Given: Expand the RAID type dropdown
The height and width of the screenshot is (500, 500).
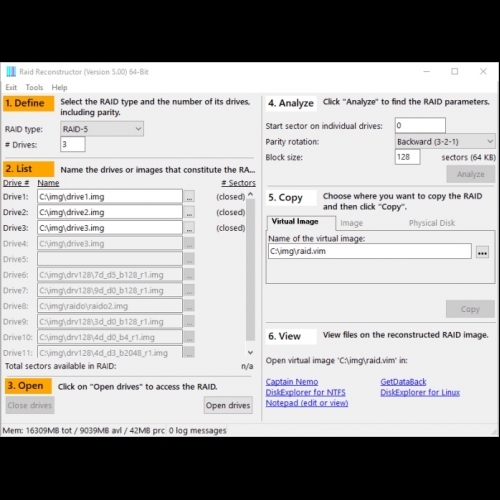Looking at the screenshot, I should point(102,129).
